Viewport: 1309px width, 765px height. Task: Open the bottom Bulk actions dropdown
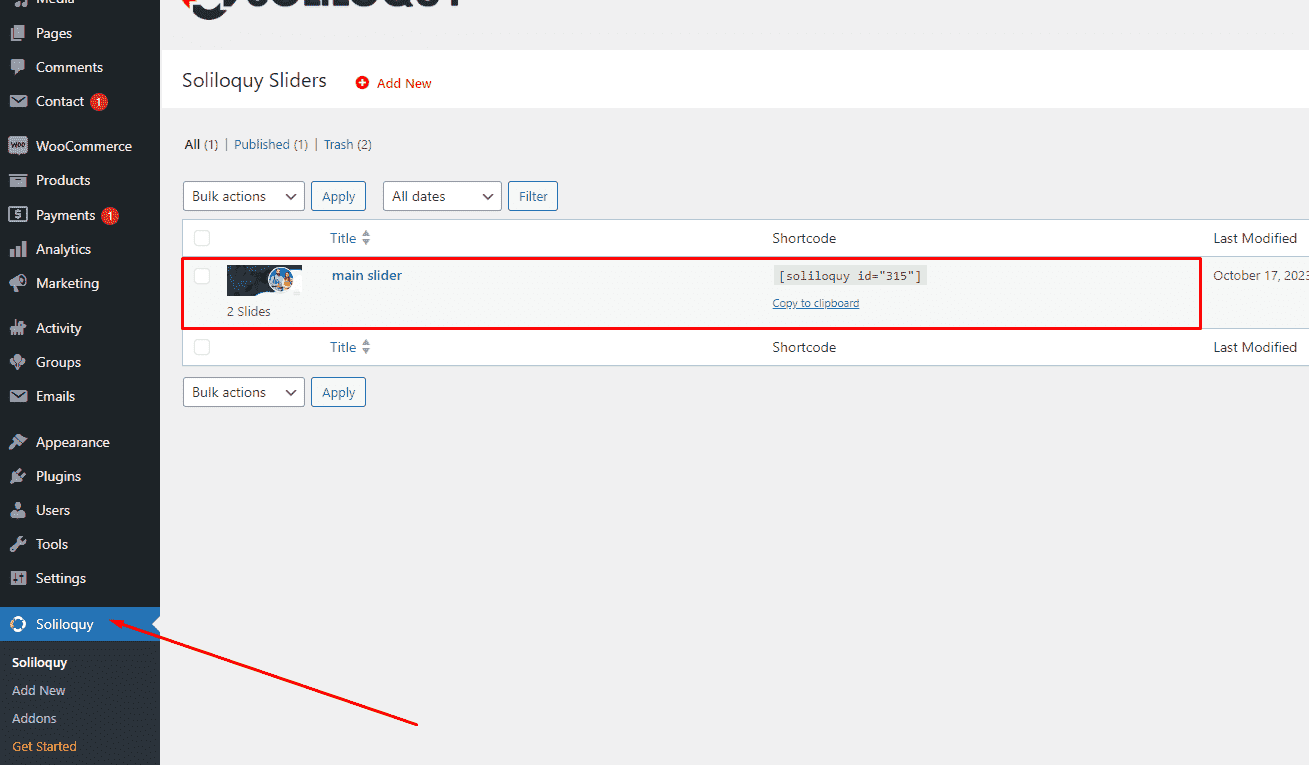(x=243, y=392)
